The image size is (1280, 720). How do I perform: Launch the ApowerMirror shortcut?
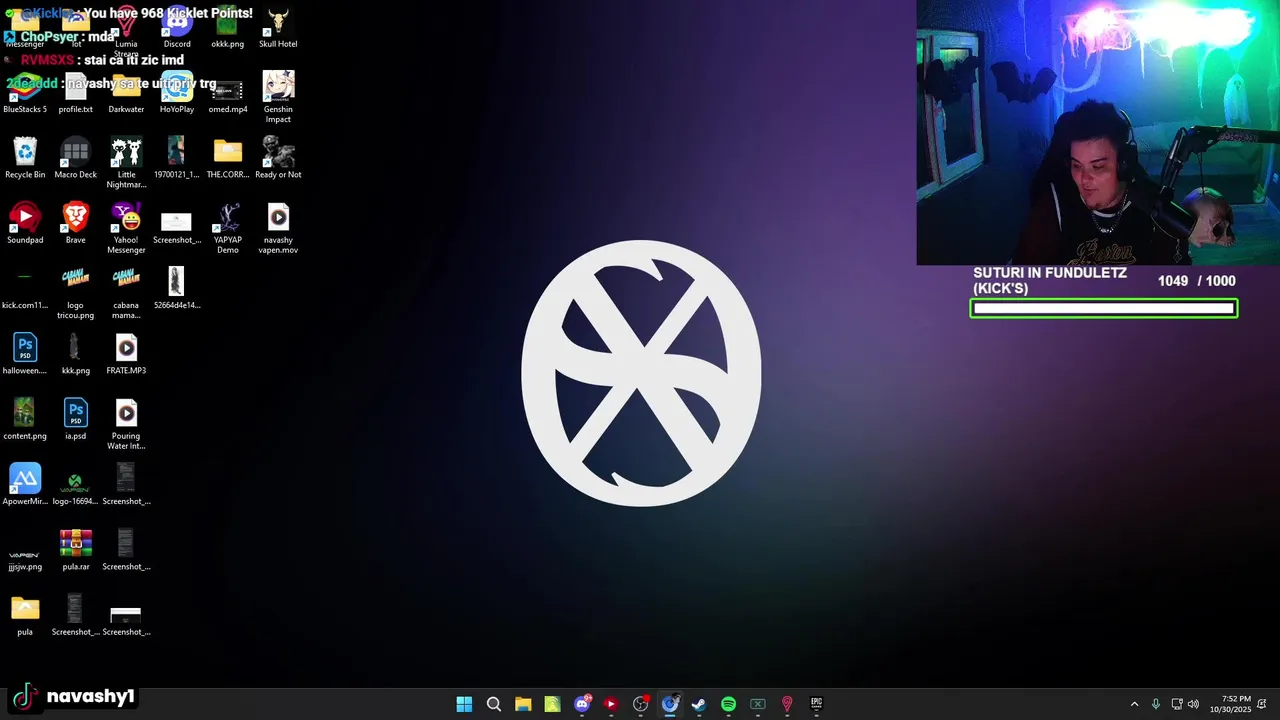(x=25, y=484)
